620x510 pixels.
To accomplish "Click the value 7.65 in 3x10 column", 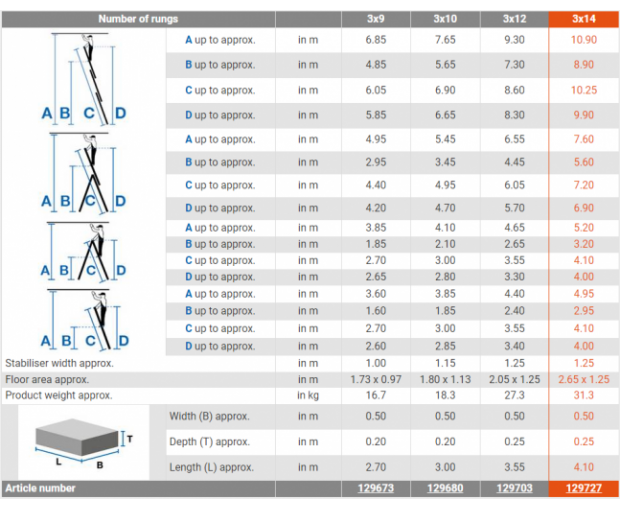I will coord(445,40).
